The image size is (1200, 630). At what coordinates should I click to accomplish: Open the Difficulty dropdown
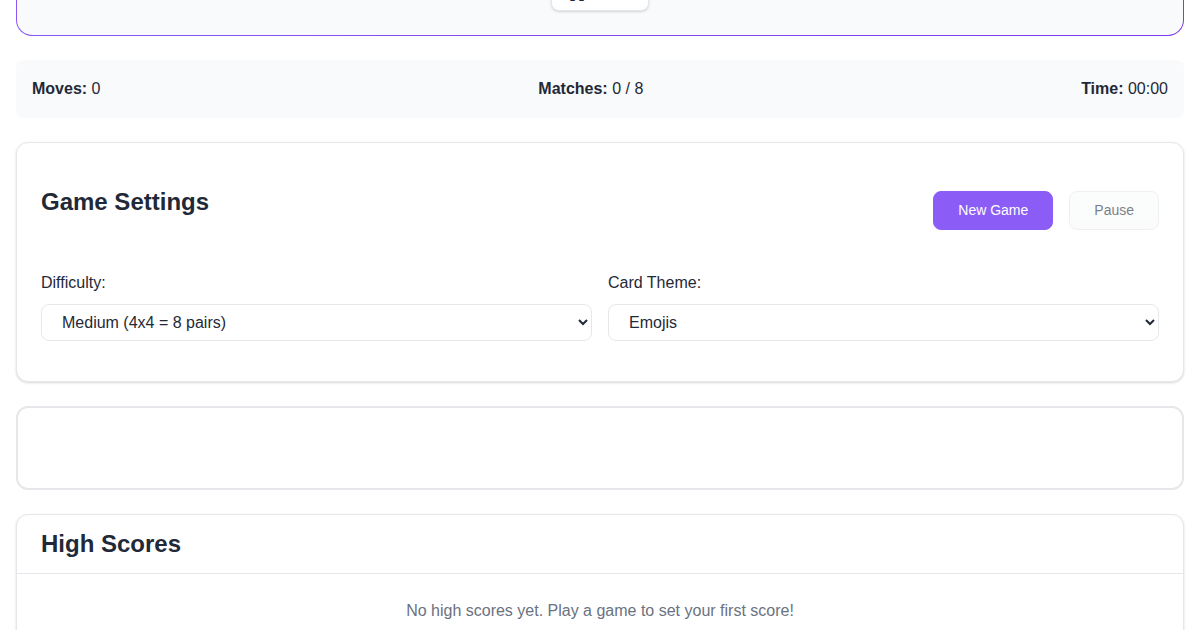point(316,322)
